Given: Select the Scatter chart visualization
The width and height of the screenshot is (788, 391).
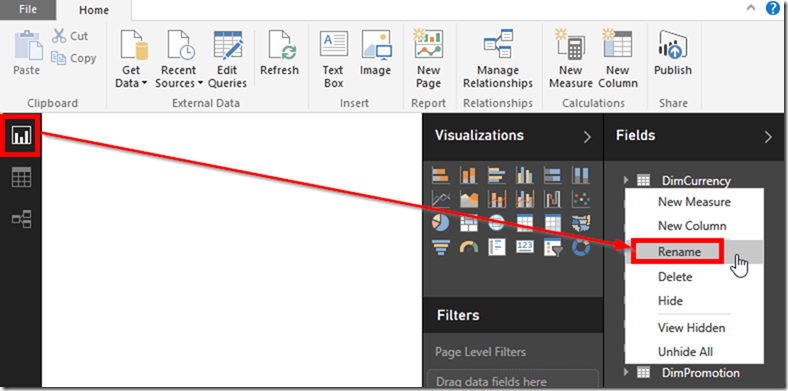Looking at the screenshot, I should pos(581,200).
